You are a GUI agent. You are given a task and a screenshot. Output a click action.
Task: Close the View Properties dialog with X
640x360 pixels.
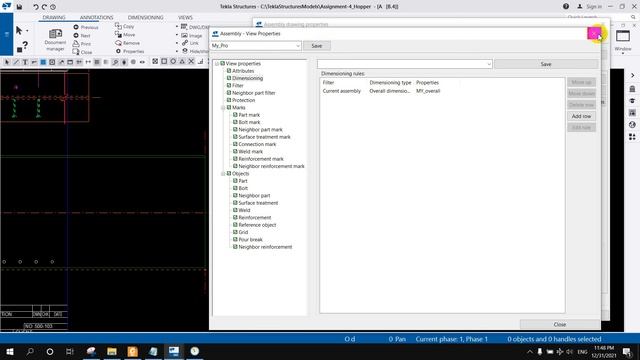pyautogui.click(x=594, y=33)
